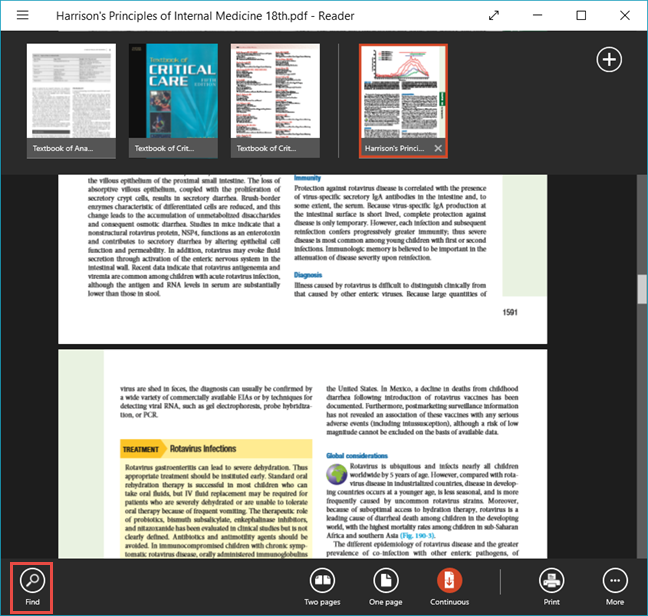Click the Immunity section heading

click(x=307, y=178)
